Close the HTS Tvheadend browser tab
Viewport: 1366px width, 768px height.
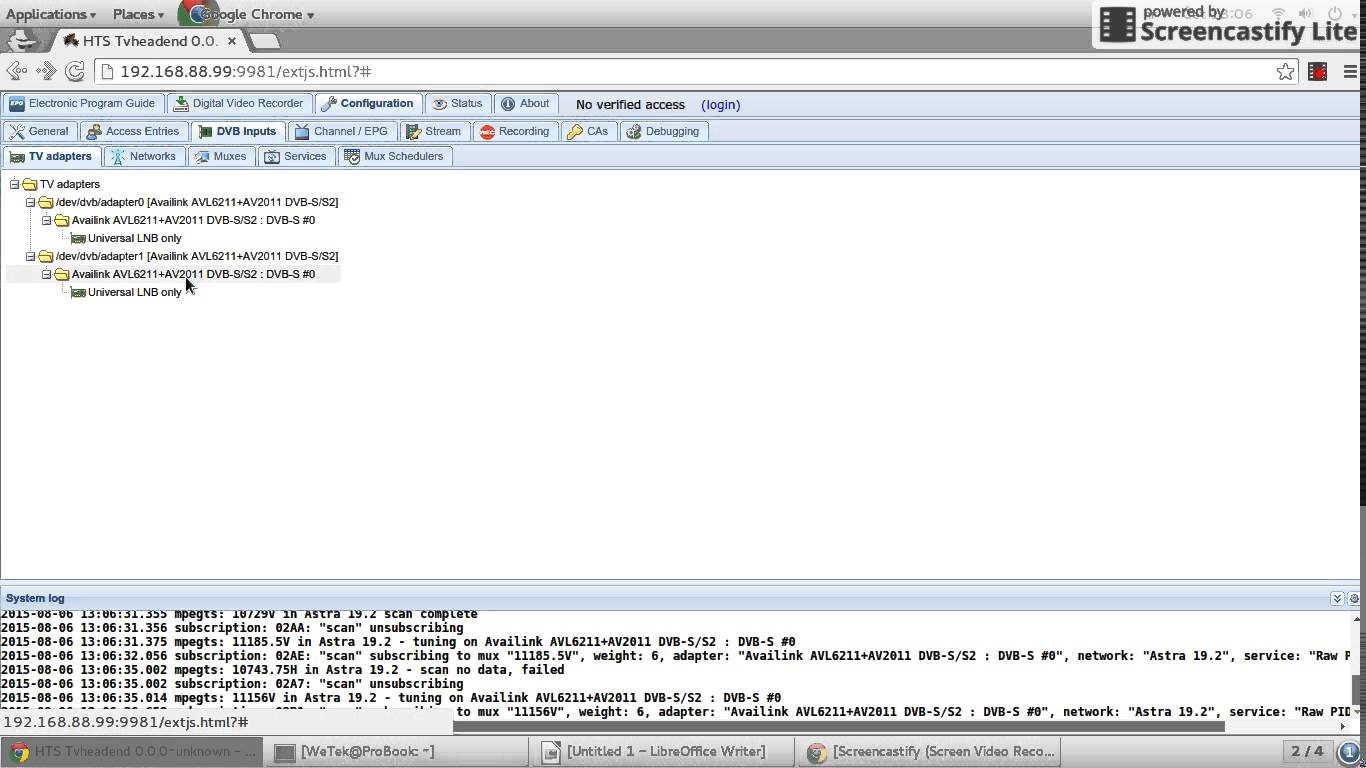(232, 41)
